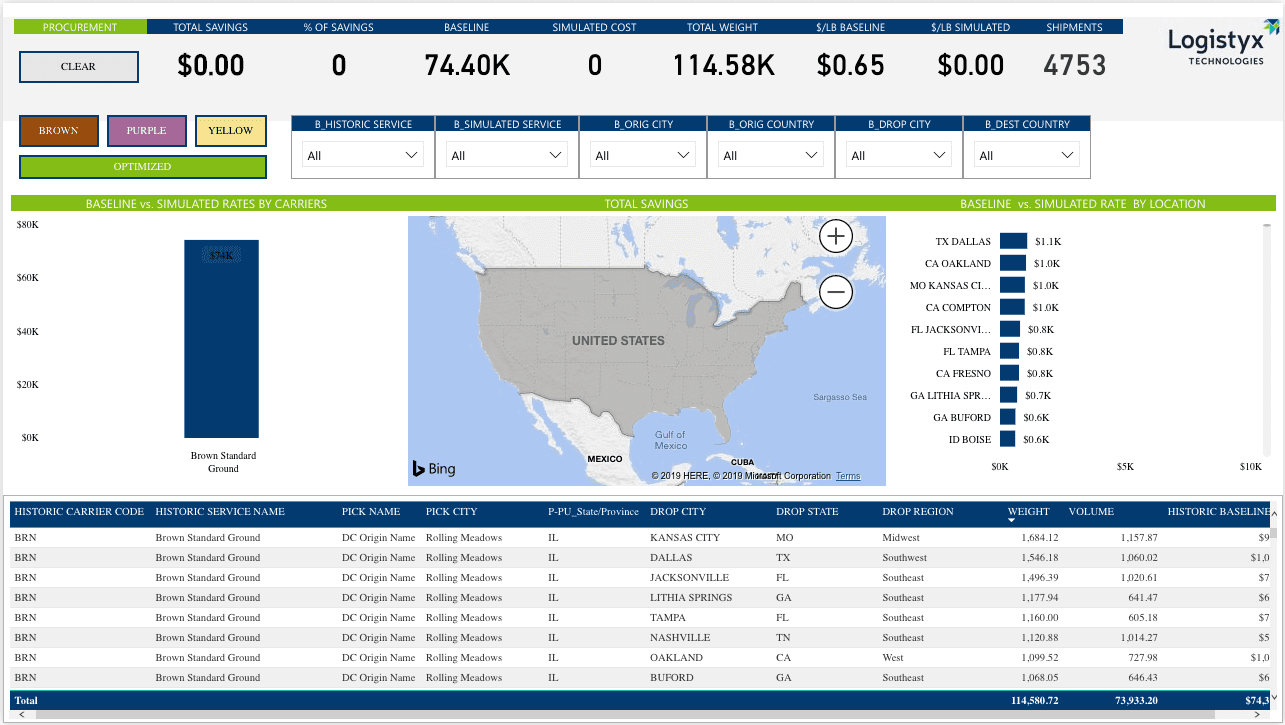Viewport: 1285px width, 725px height.
Task: Toggle the YELLOW carrier filter
Action: [231, 131]
